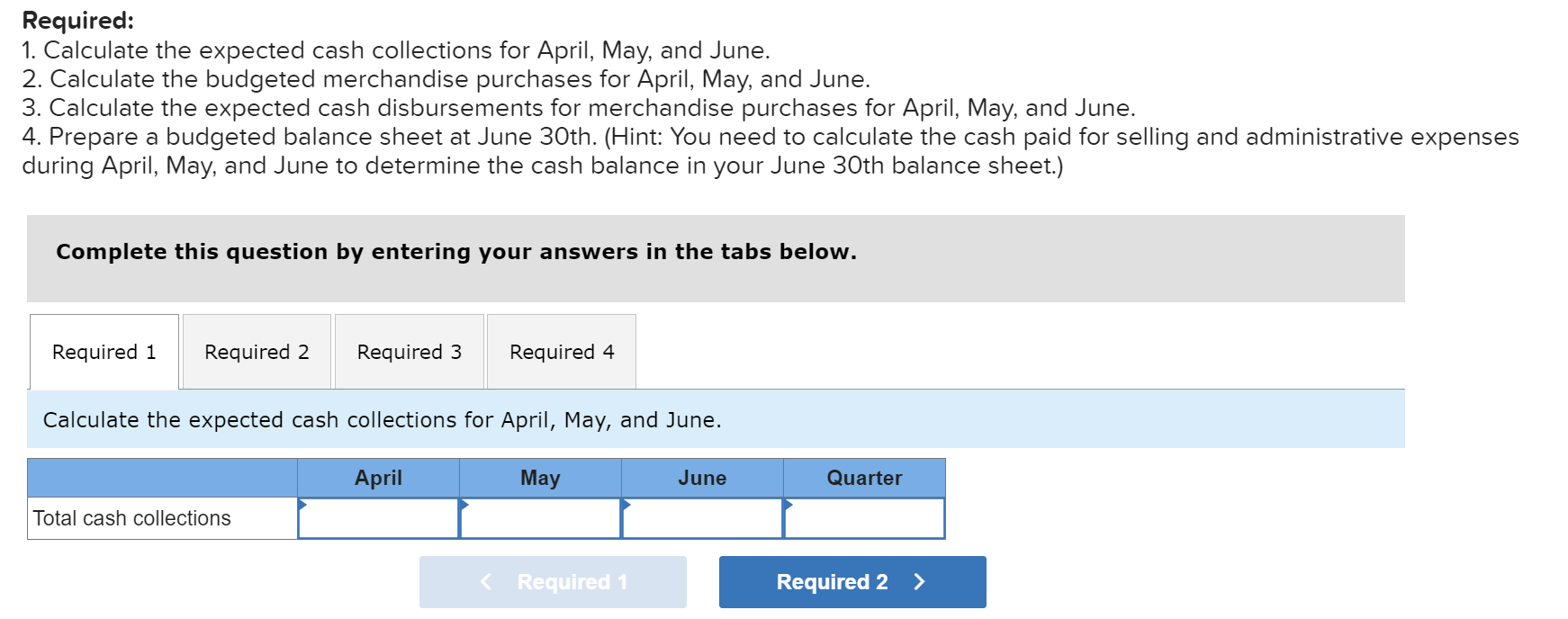
Task: Click the Quarter cash collections input field
Action: tap(869, 518)
